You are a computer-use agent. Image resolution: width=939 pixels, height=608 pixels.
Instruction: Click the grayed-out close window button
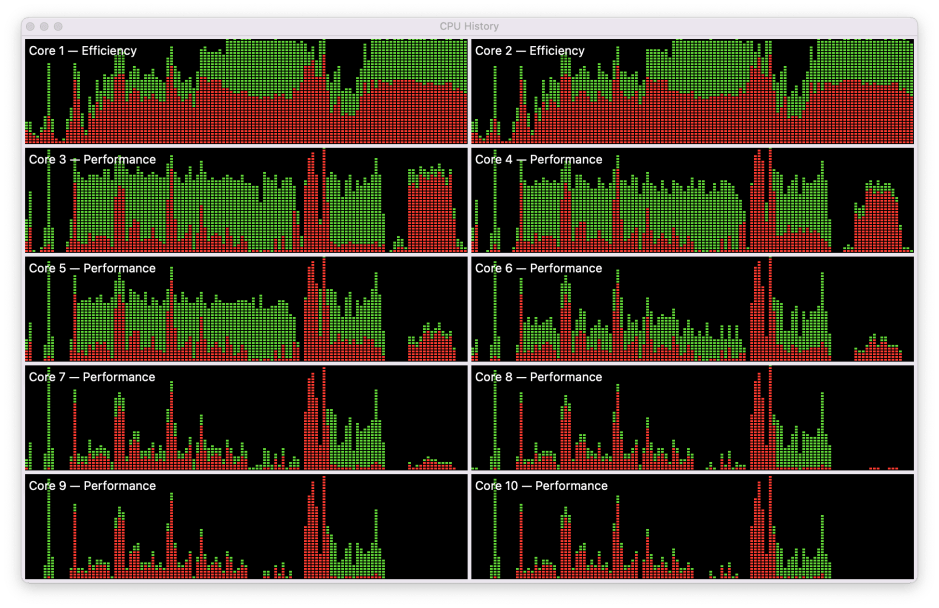coord(32,26)
